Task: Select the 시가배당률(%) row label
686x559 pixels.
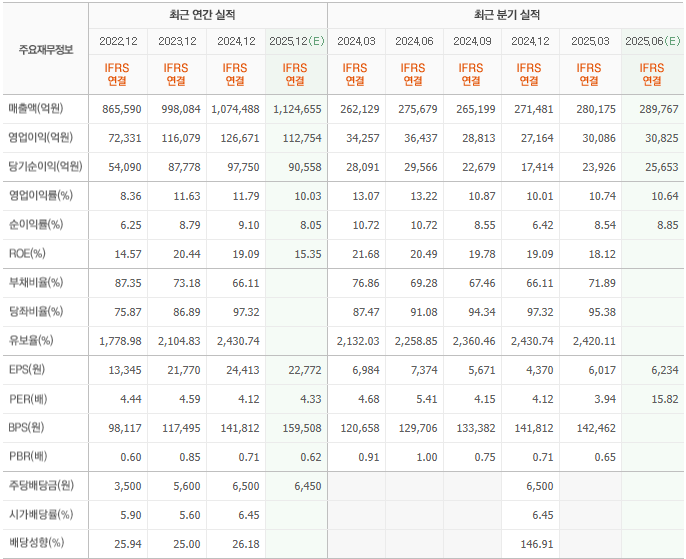Action: click(x=41, y=515)
